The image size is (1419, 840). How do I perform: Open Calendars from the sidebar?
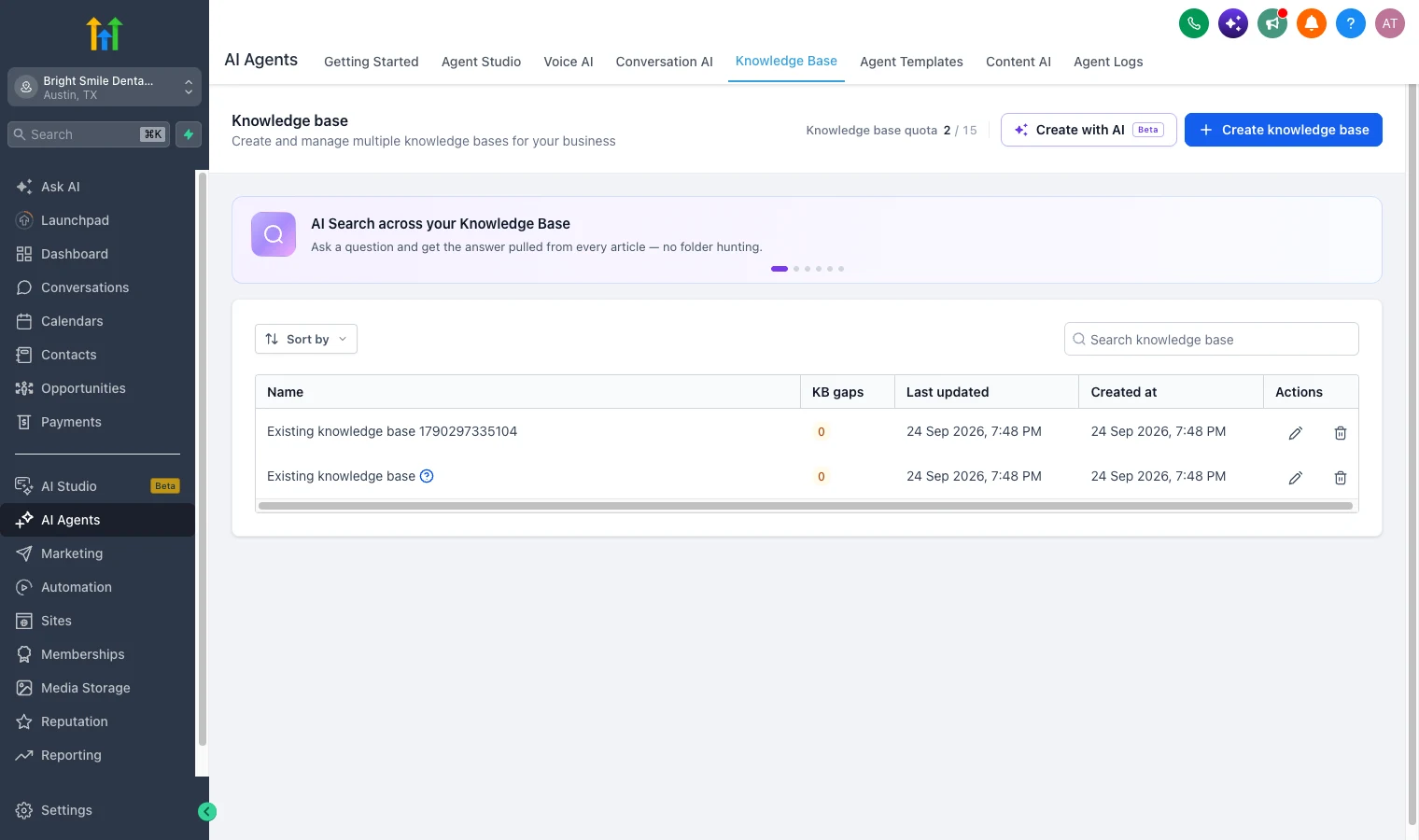(x=97, y=321)
